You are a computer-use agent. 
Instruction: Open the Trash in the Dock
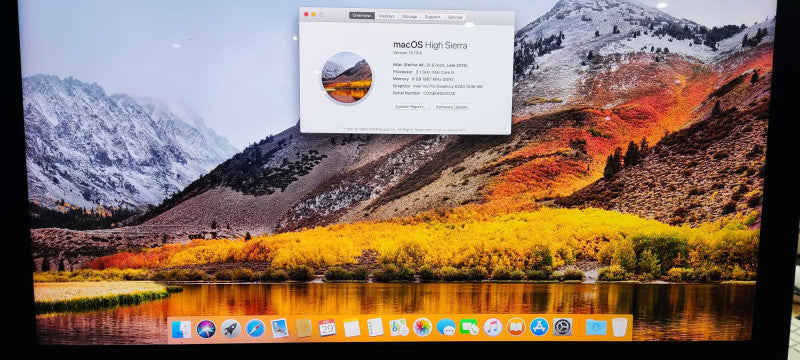(x=620, y=327)
